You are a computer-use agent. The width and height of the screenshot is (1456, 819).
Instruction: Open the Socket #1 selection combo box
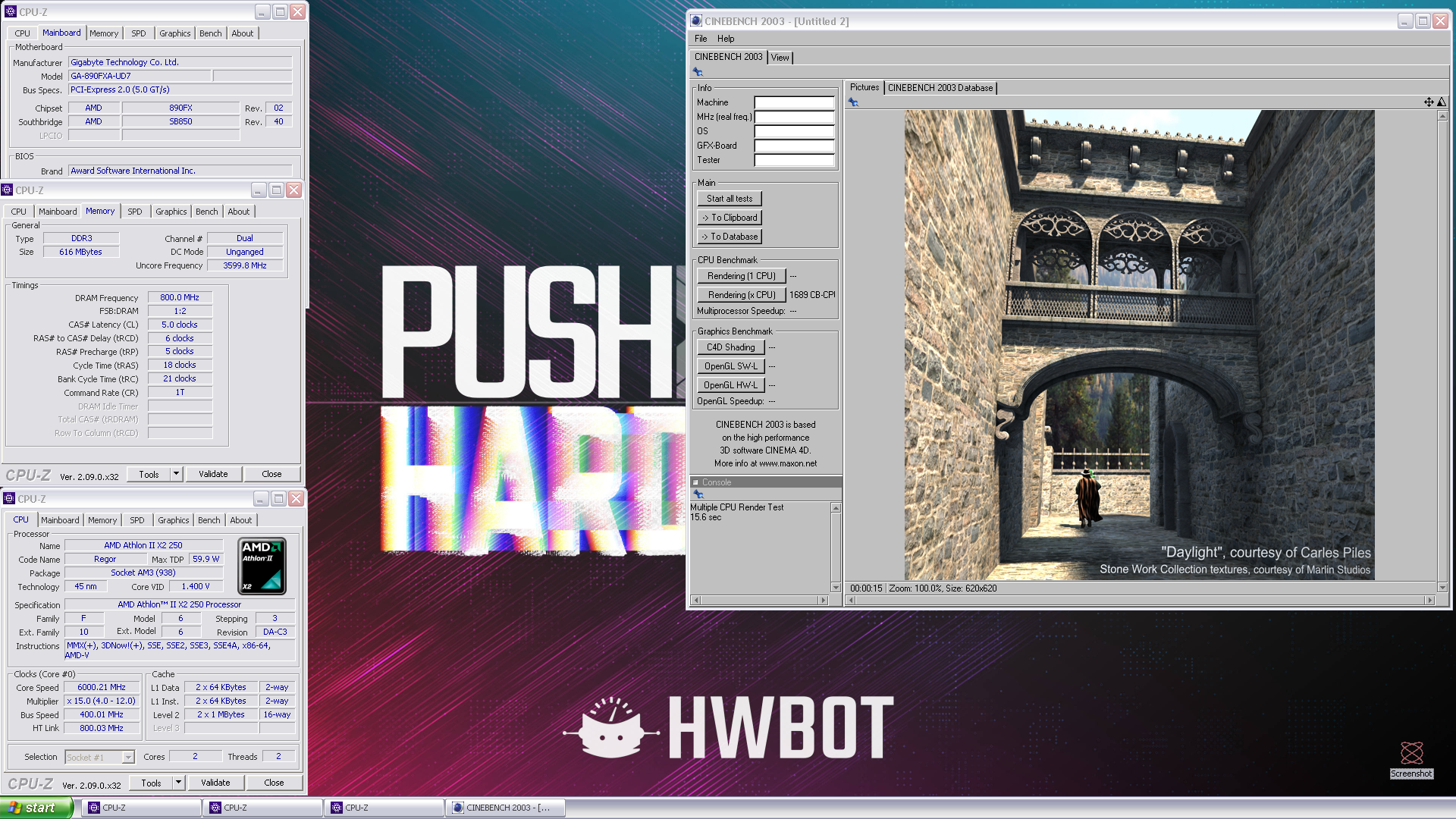(99, 757)
